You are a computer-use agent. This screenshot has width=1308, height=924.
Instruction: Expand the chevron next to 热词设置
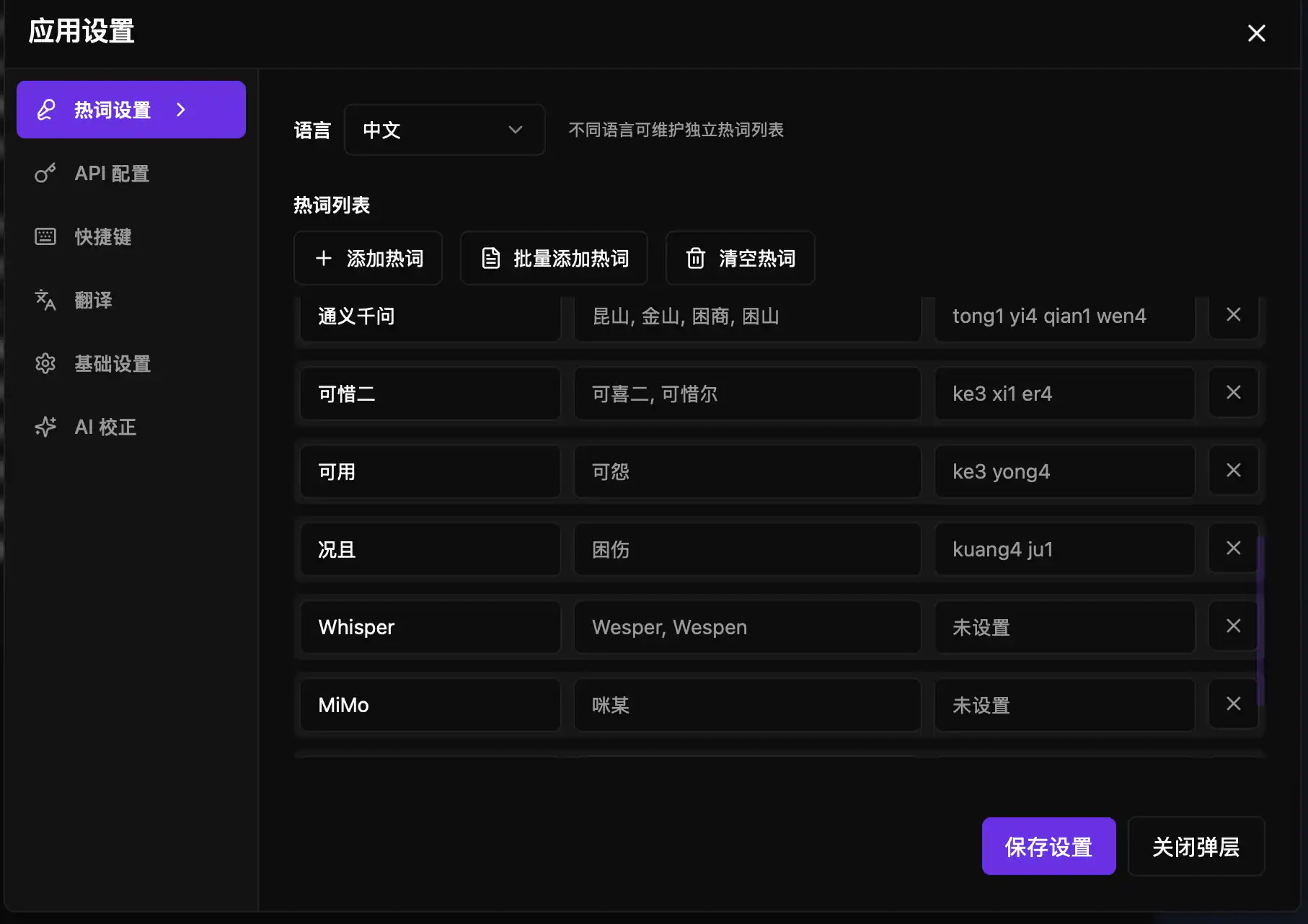(181, 110)
